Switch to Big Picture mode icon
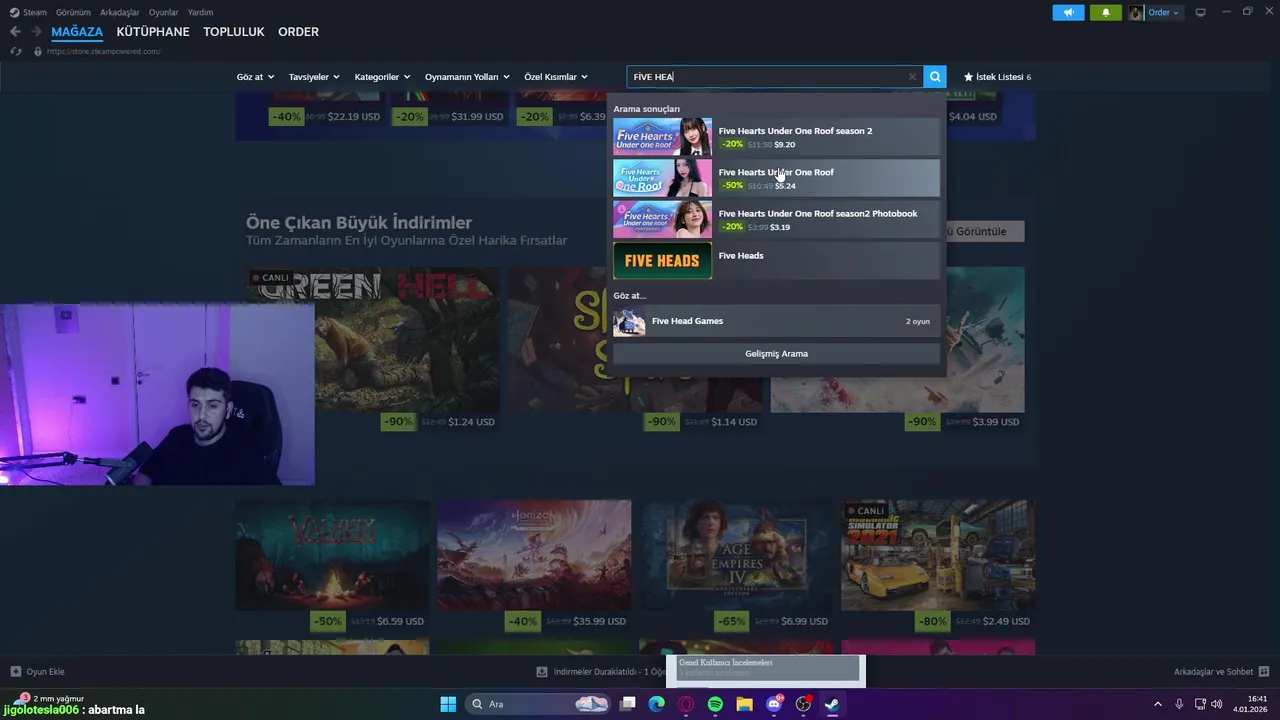 pyautogui.click(x=1200, y=12)
